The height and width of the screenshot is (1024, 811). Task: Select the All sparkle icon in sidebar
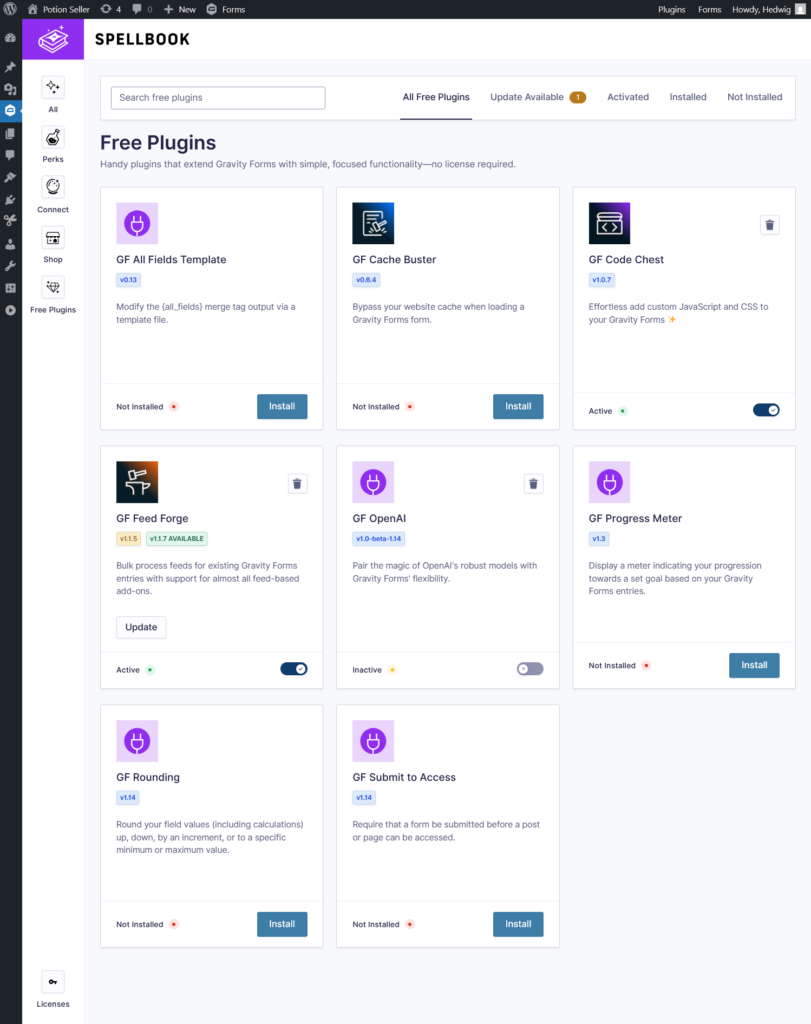click(53, 88)
